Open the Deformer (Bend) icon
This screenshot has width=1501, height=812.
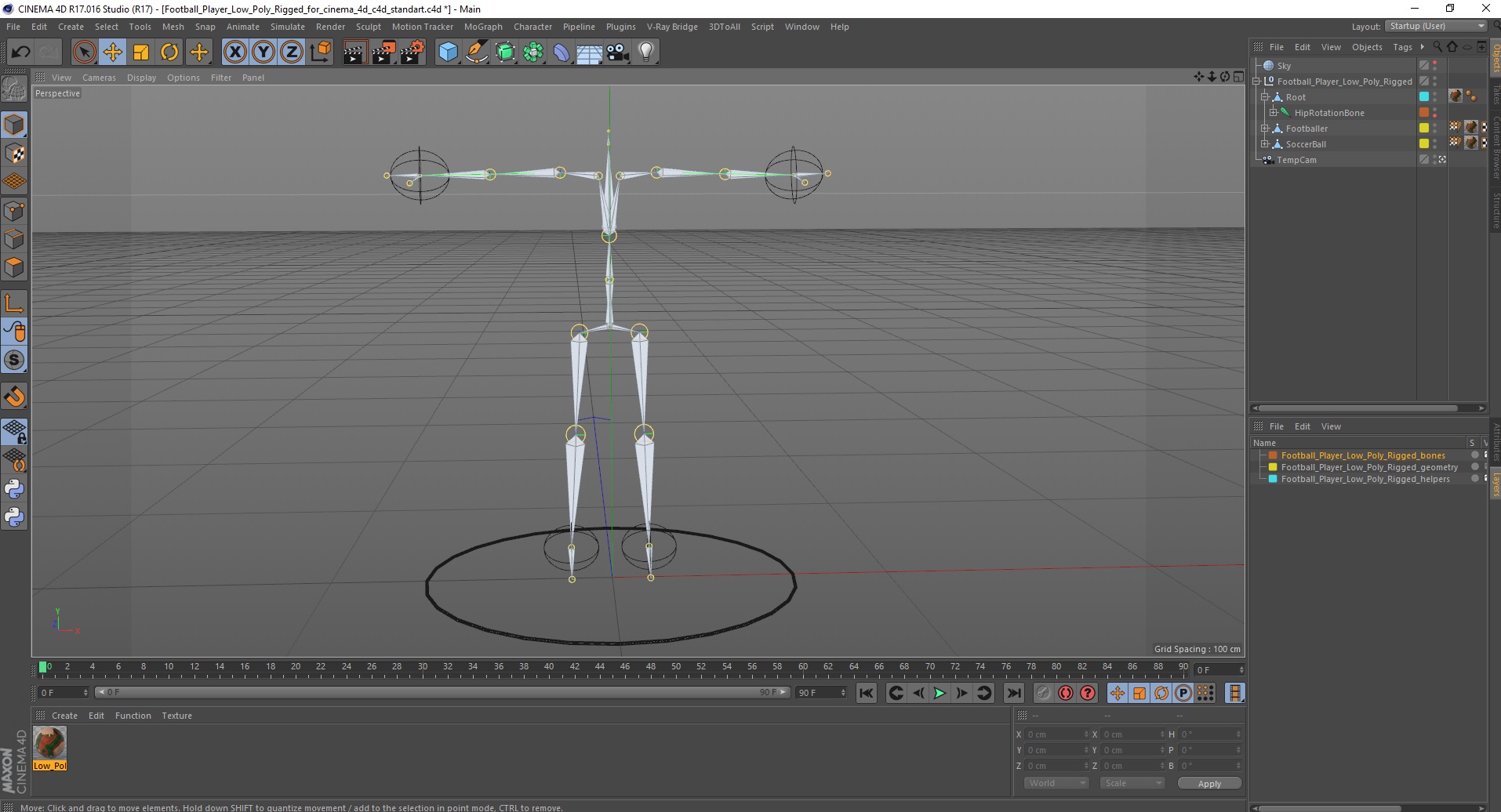coord(562,53)
